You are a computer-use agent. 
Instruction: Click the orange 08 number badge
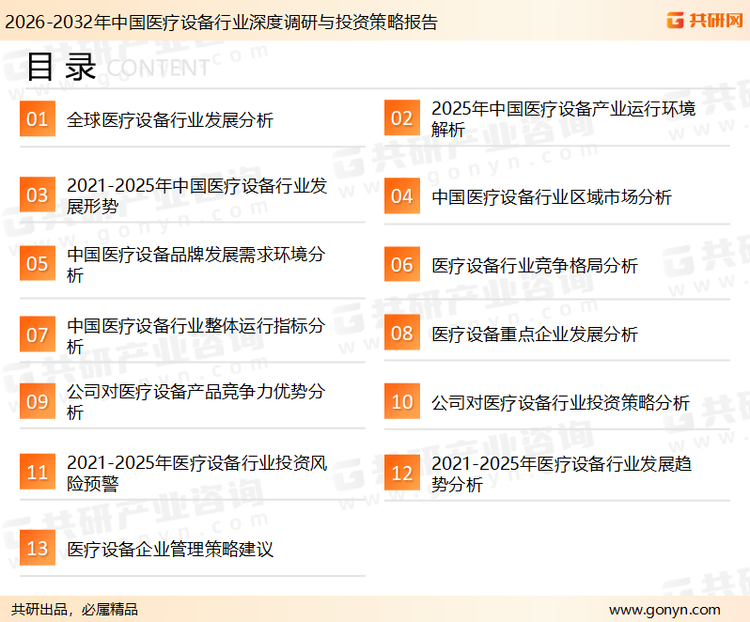tap(402, 333)
